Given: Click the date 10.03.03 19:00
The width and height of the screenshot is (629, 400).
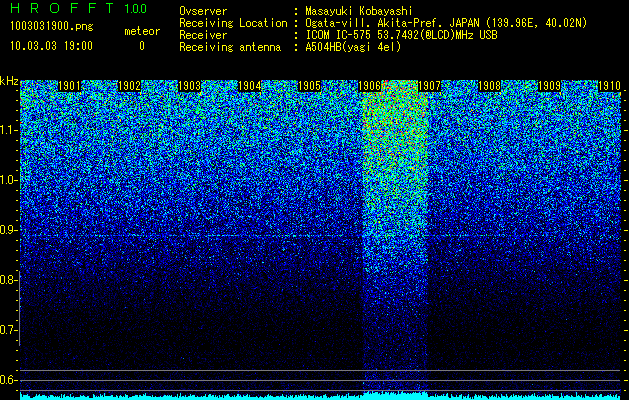Looking at the screenshot, I should coord(52,46).
